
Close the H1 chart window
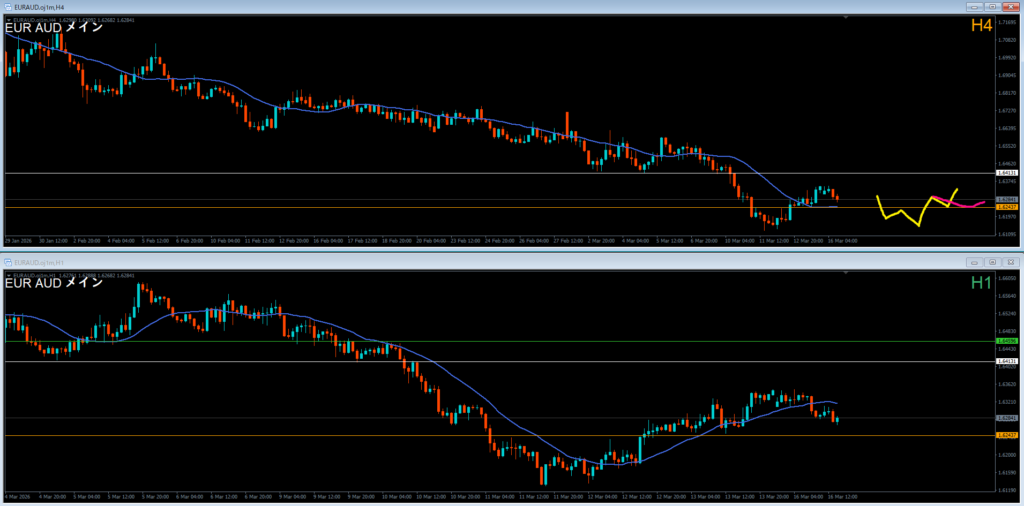tap(1012, 262)
